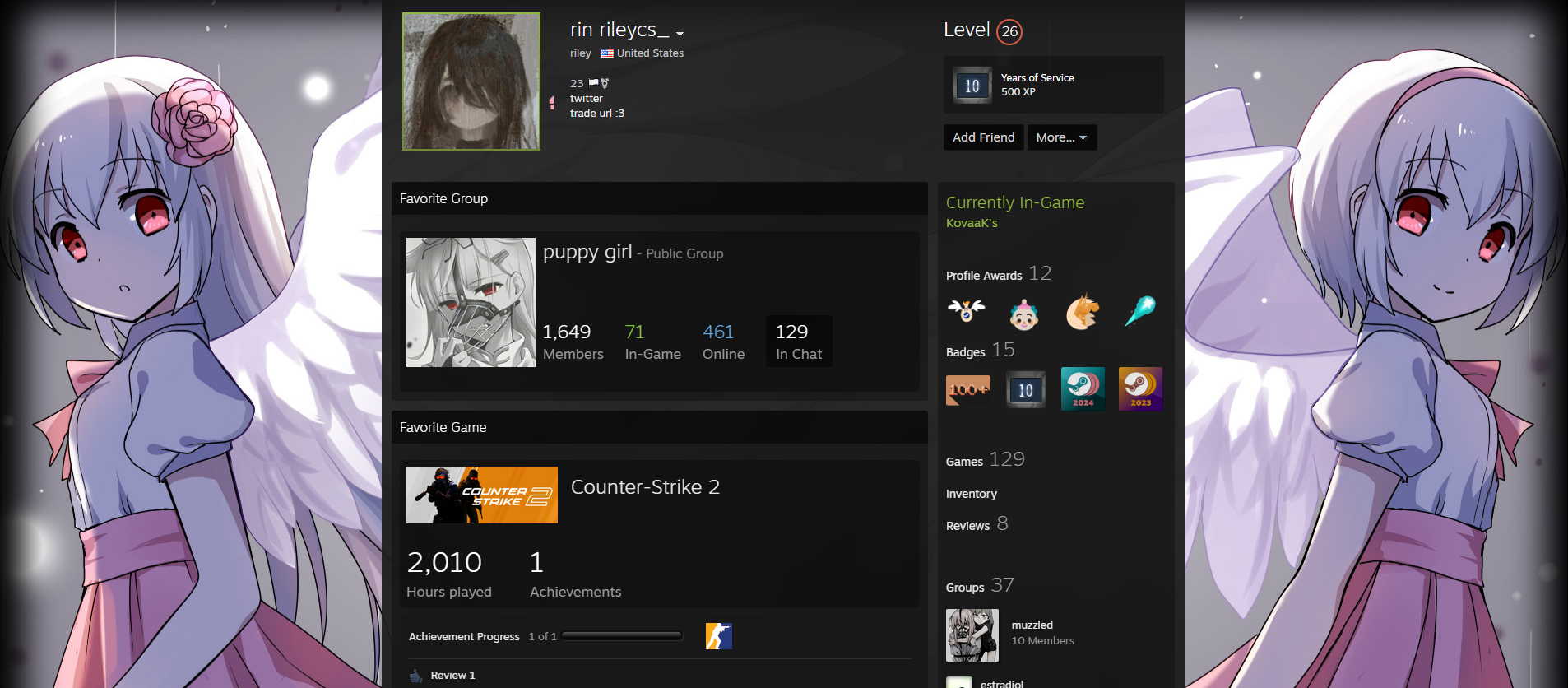The image size is (1568, 688).
Task: Open the Review 1 link
Action: tap(452, 676)
